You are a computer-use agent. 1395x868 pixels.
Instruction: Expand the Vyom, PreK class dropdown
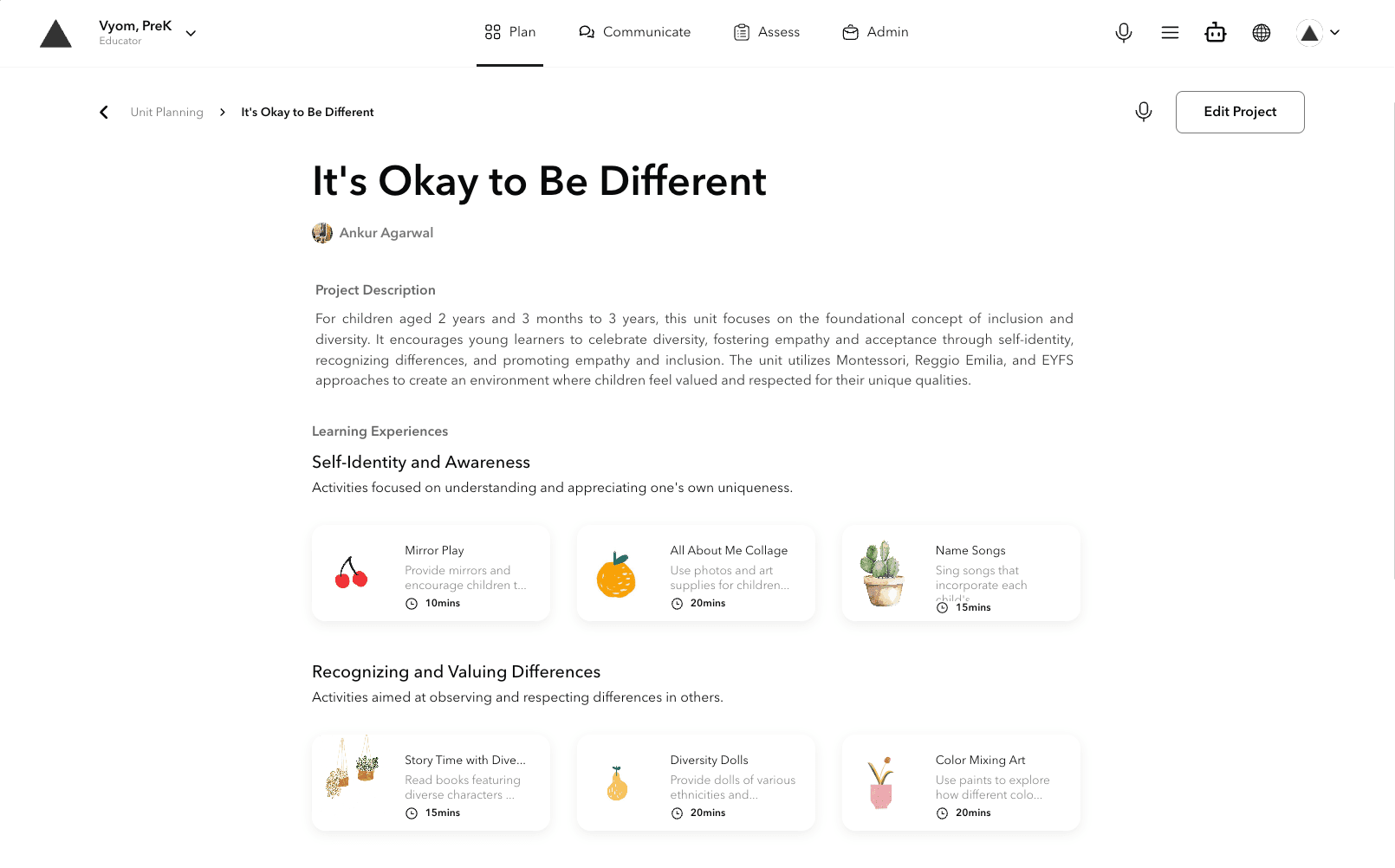[x=191, y=33]
